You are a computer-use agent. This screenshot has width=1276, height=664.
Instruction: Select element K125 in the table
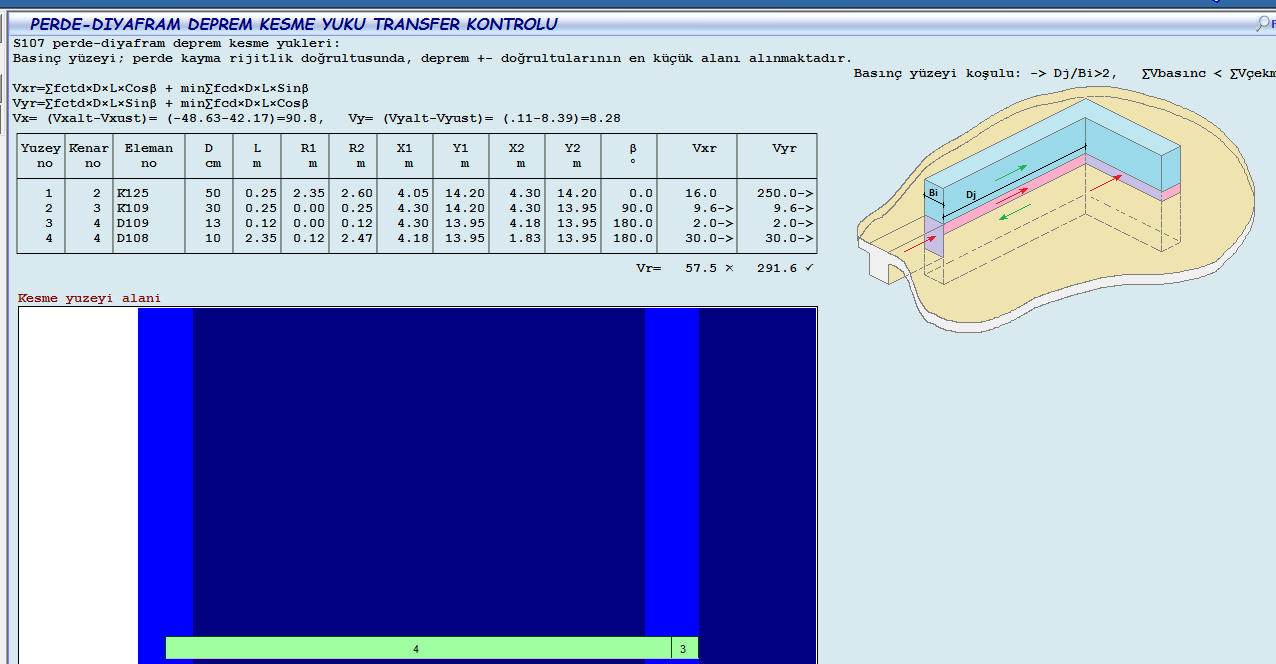point(133,193)
